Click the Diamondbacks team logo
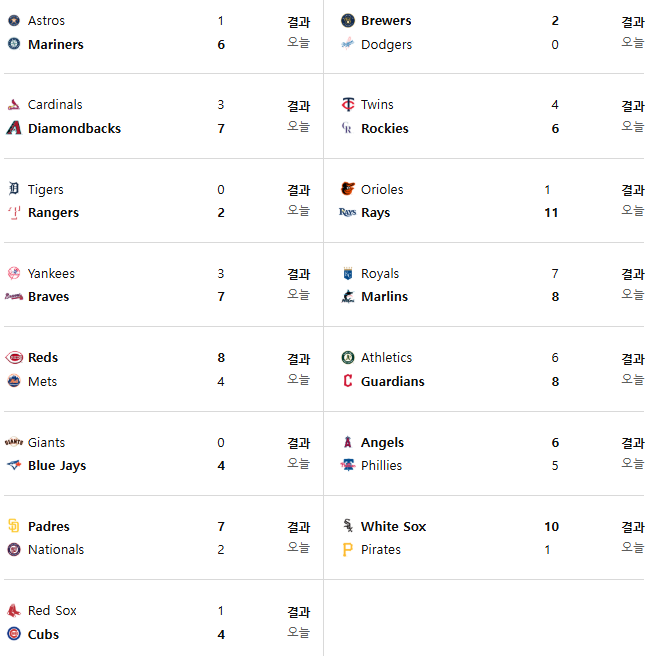Viewport: 660px width, 656px height. point(14,128)
